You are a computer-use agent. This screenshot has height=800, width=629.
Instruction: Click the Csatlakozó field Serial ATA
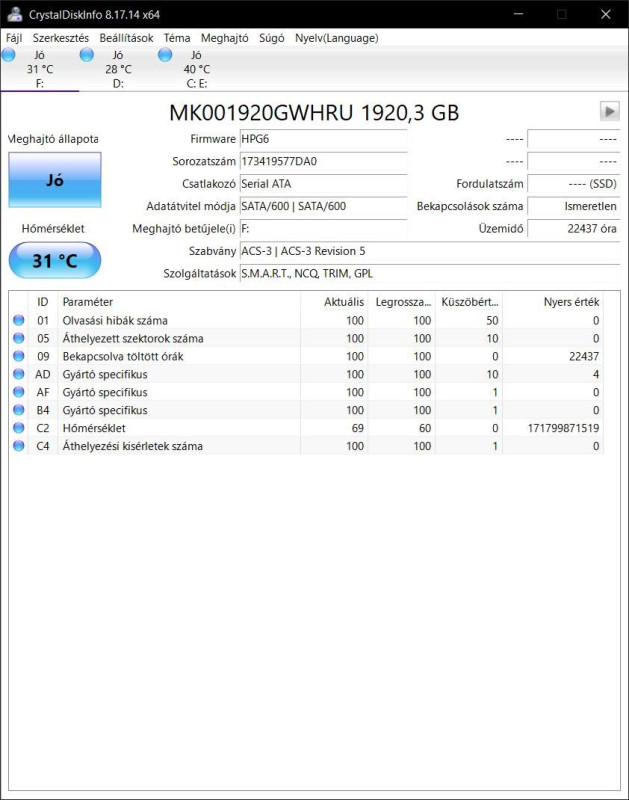(323, 184)
